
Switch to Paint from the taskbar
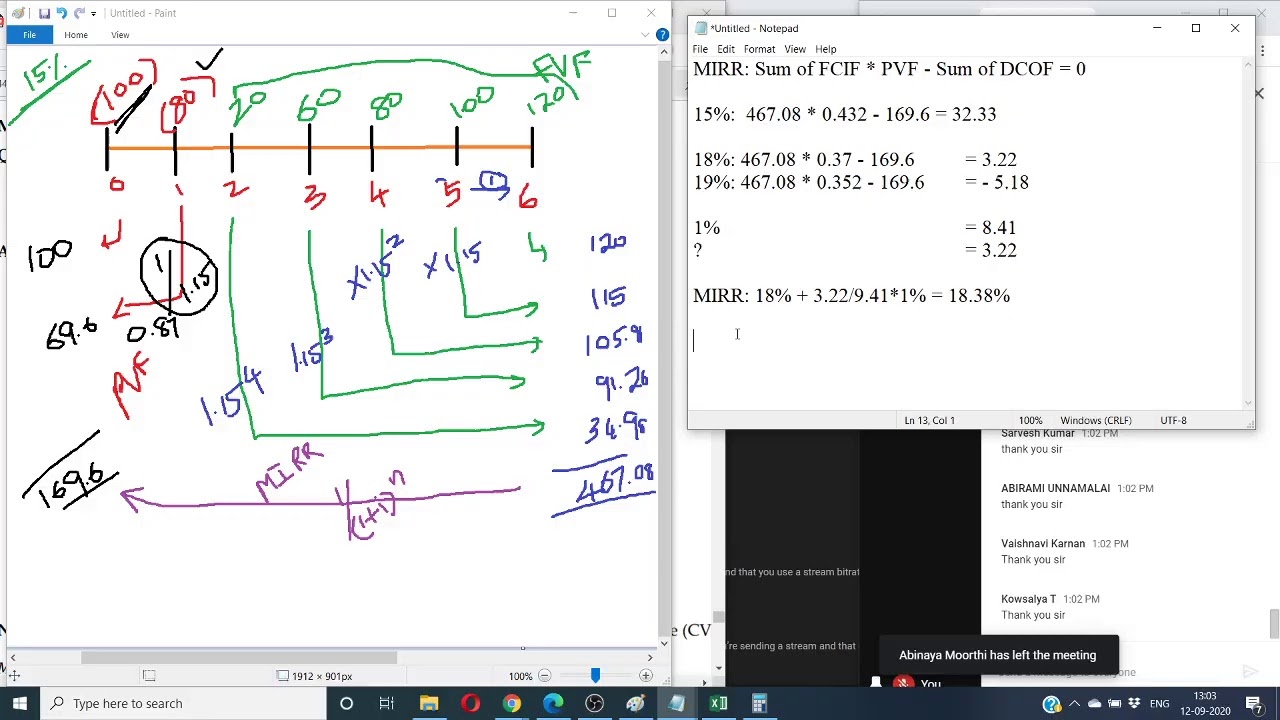click(636, 703)
